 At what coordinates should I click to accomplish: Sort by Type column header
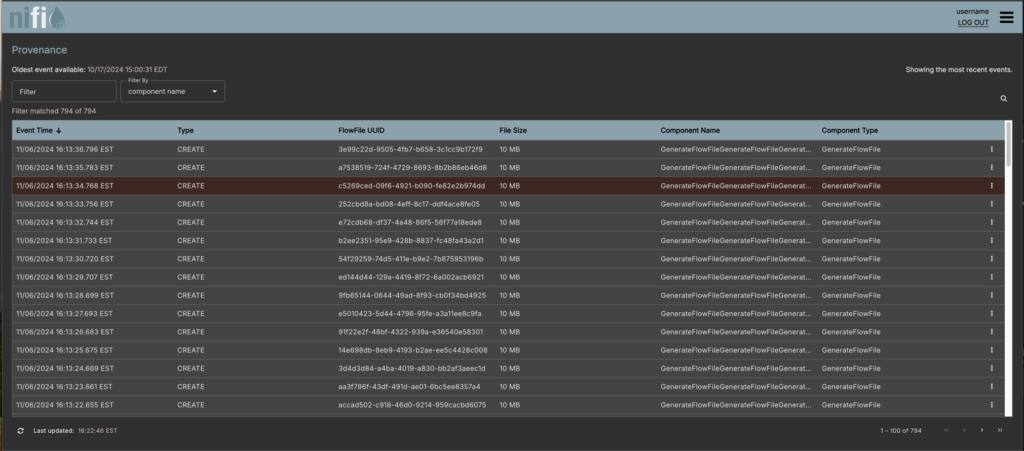click(185, 131)
